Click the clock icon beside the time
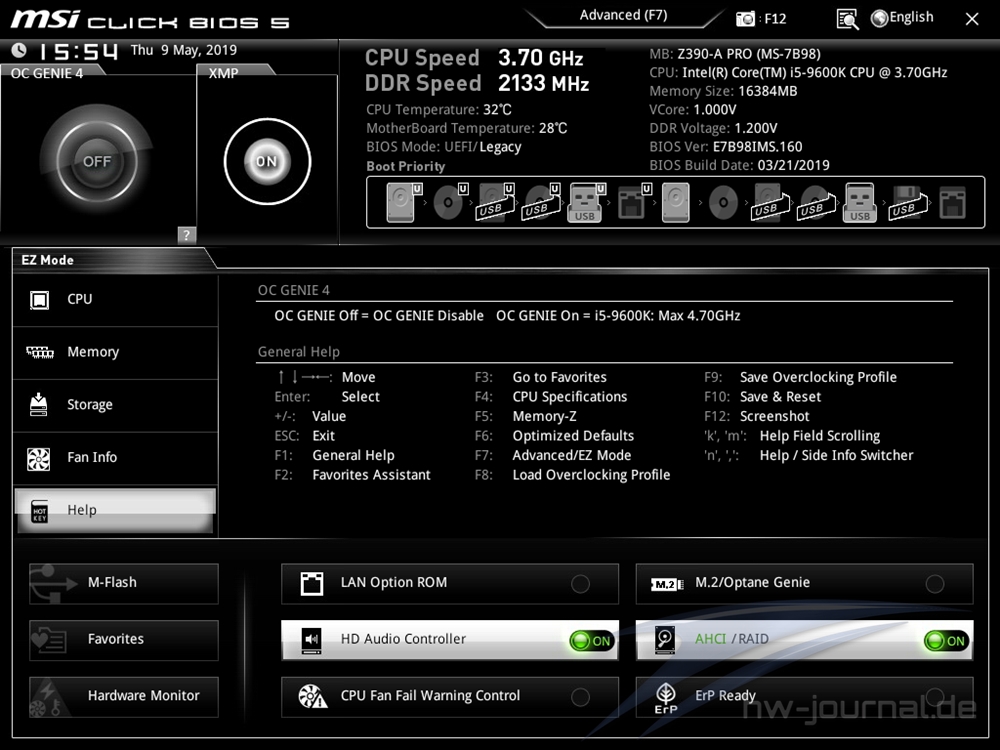This screenshot has height=750, width=1000. point(19,50)
